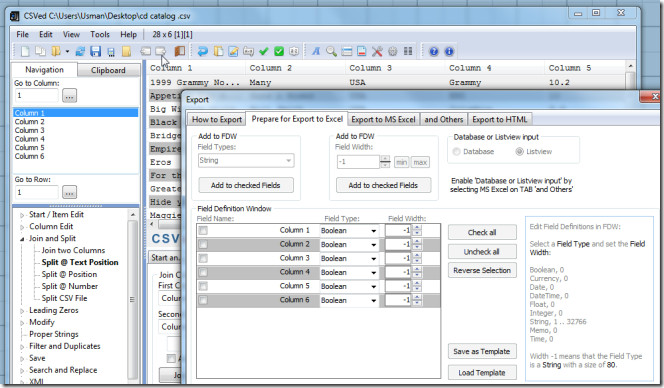Switch to the How to Export tab
664x388 pixels.
217,119
